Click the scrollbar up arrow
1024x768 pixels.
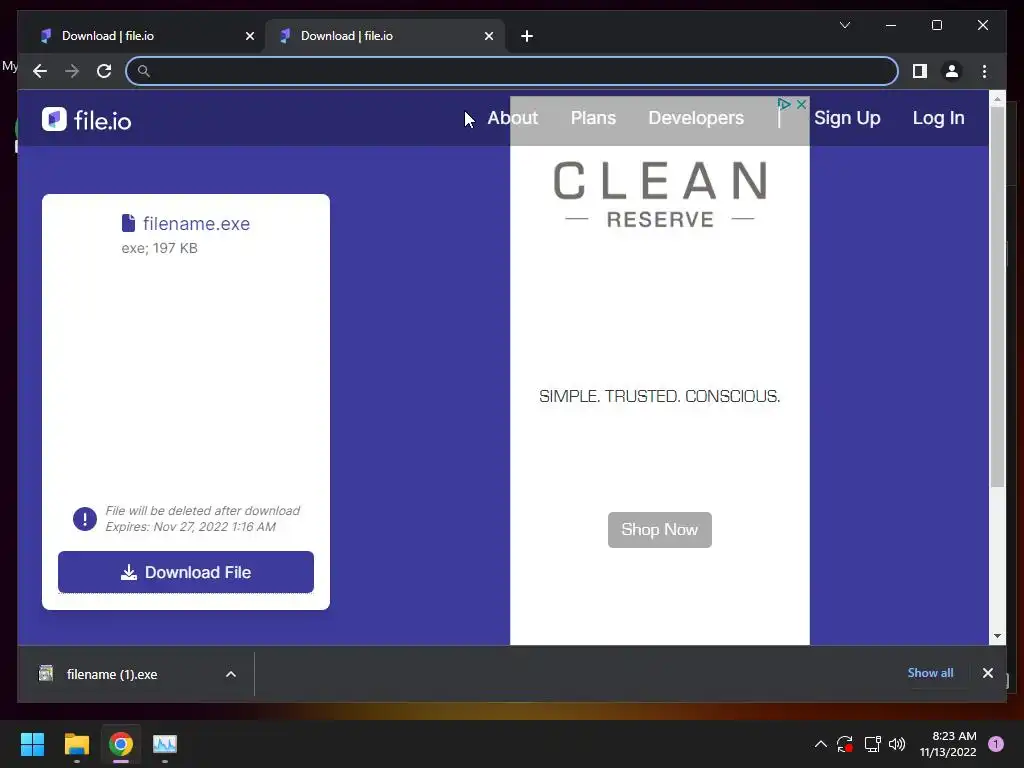(997, 99)
